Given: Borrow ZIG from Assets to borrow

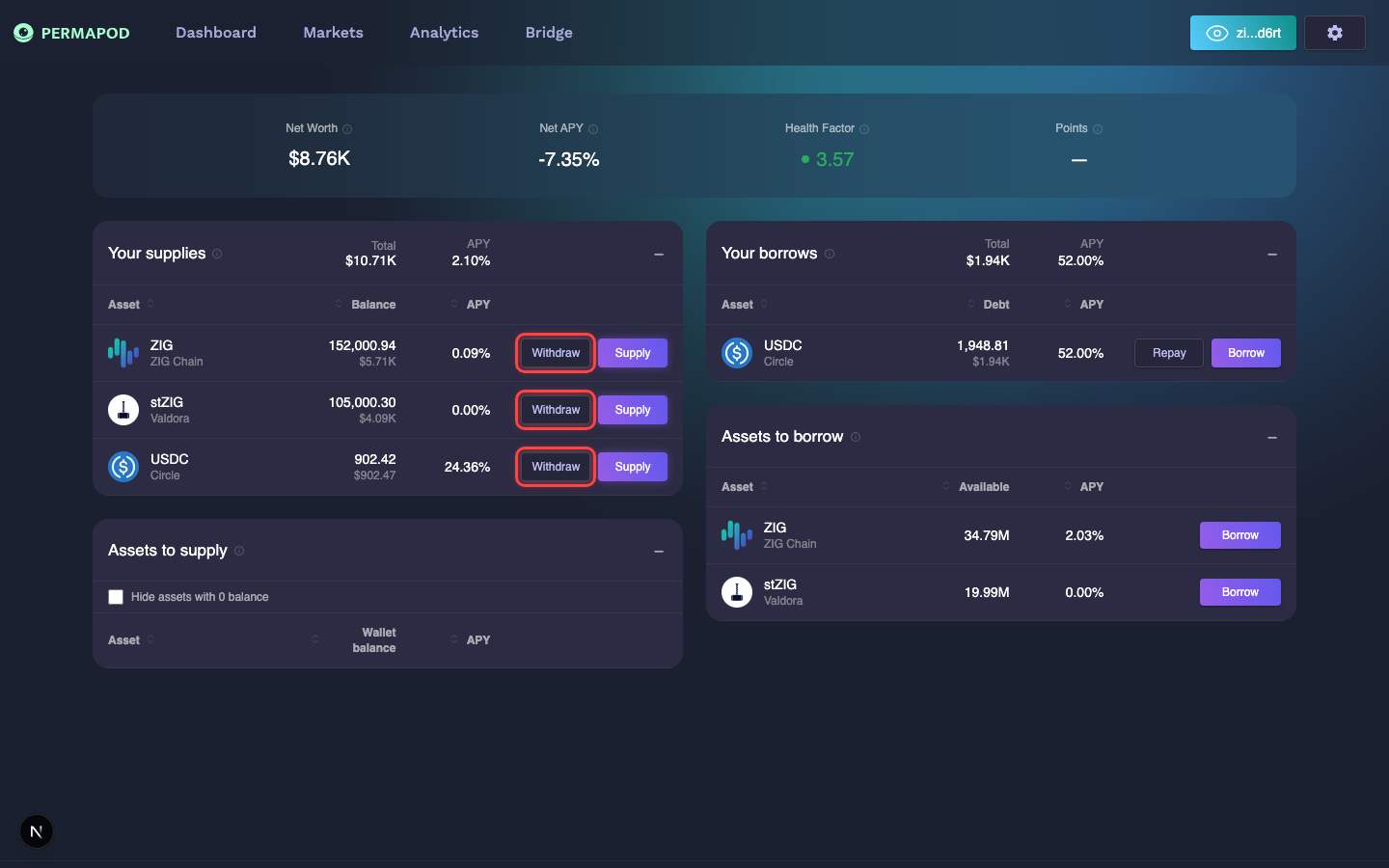Looking at the screenshot, I should pos(1239,535).
